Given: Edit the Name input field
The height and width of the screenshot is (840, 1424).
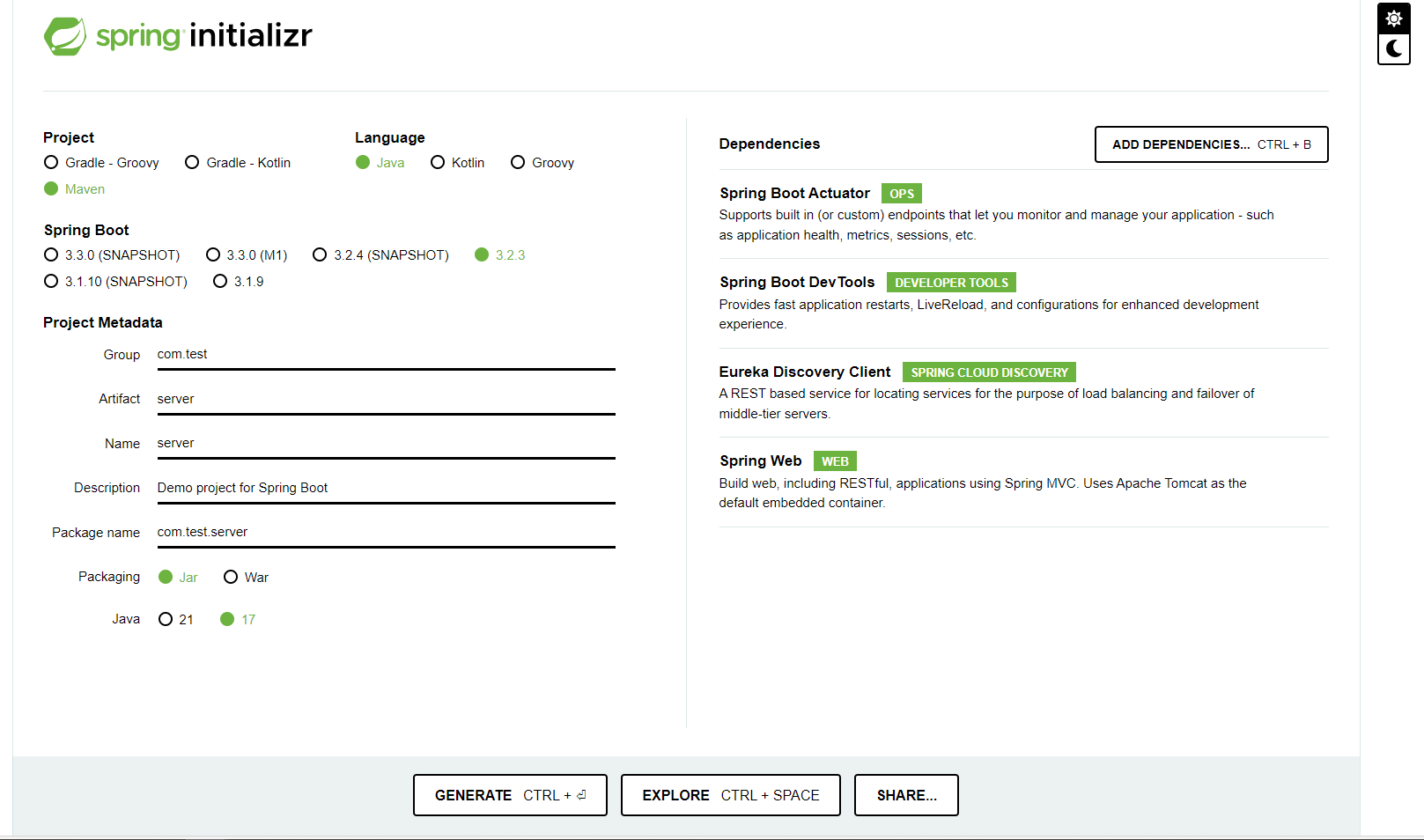Looking at the screenshot, I should (386, 444).
